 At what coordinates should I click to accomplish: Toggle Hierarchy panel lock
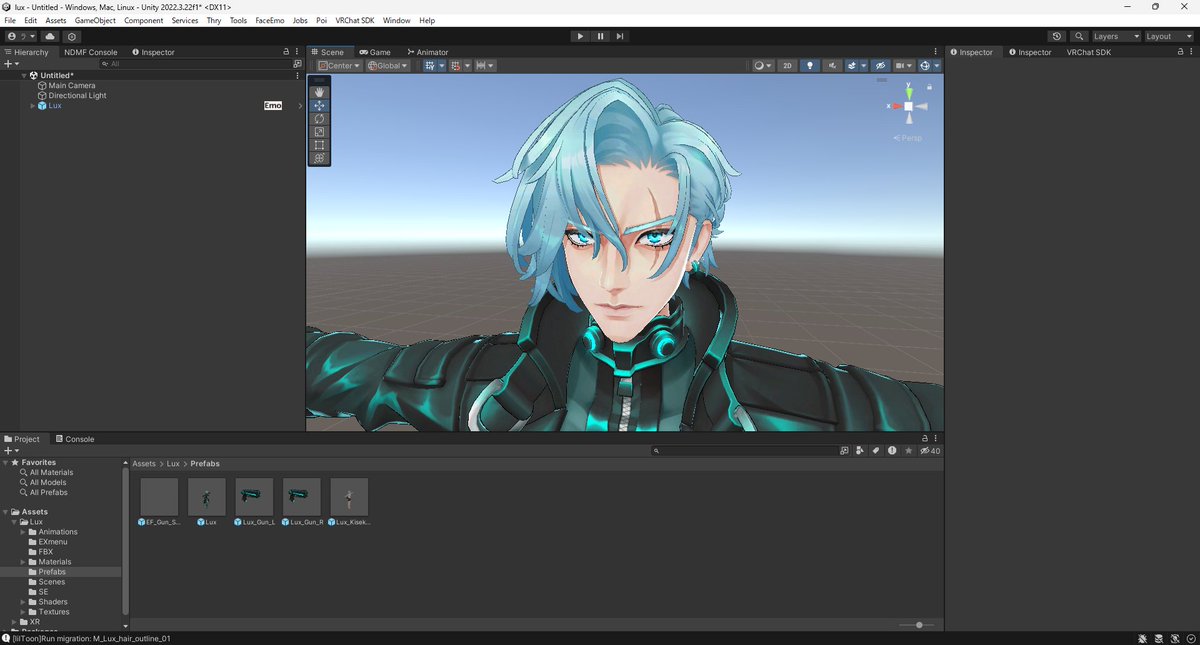pyautogui.click(x=286, y=52)
